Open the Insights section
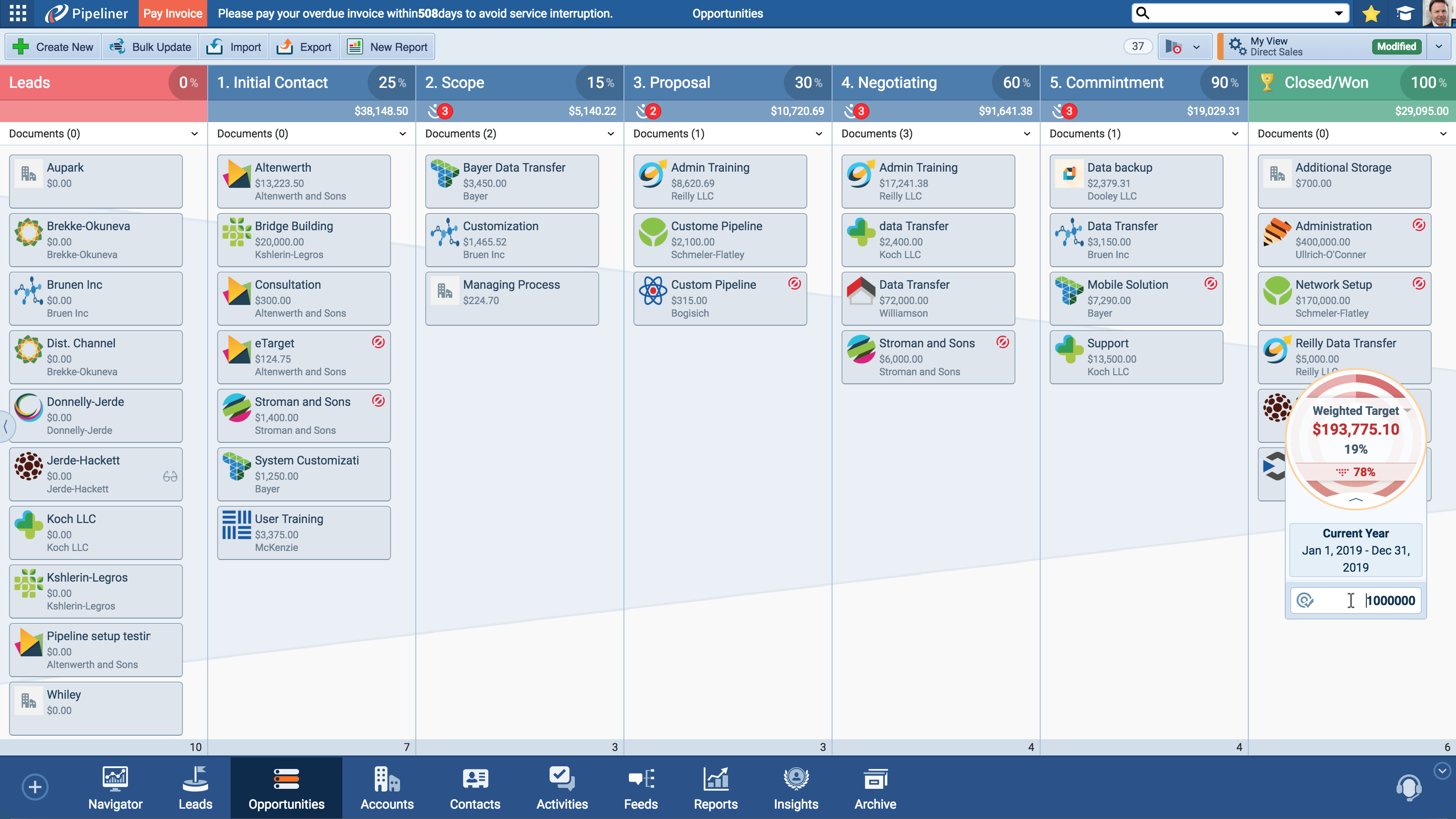The width and height of the screenshot is (1456, 819). 795,788
